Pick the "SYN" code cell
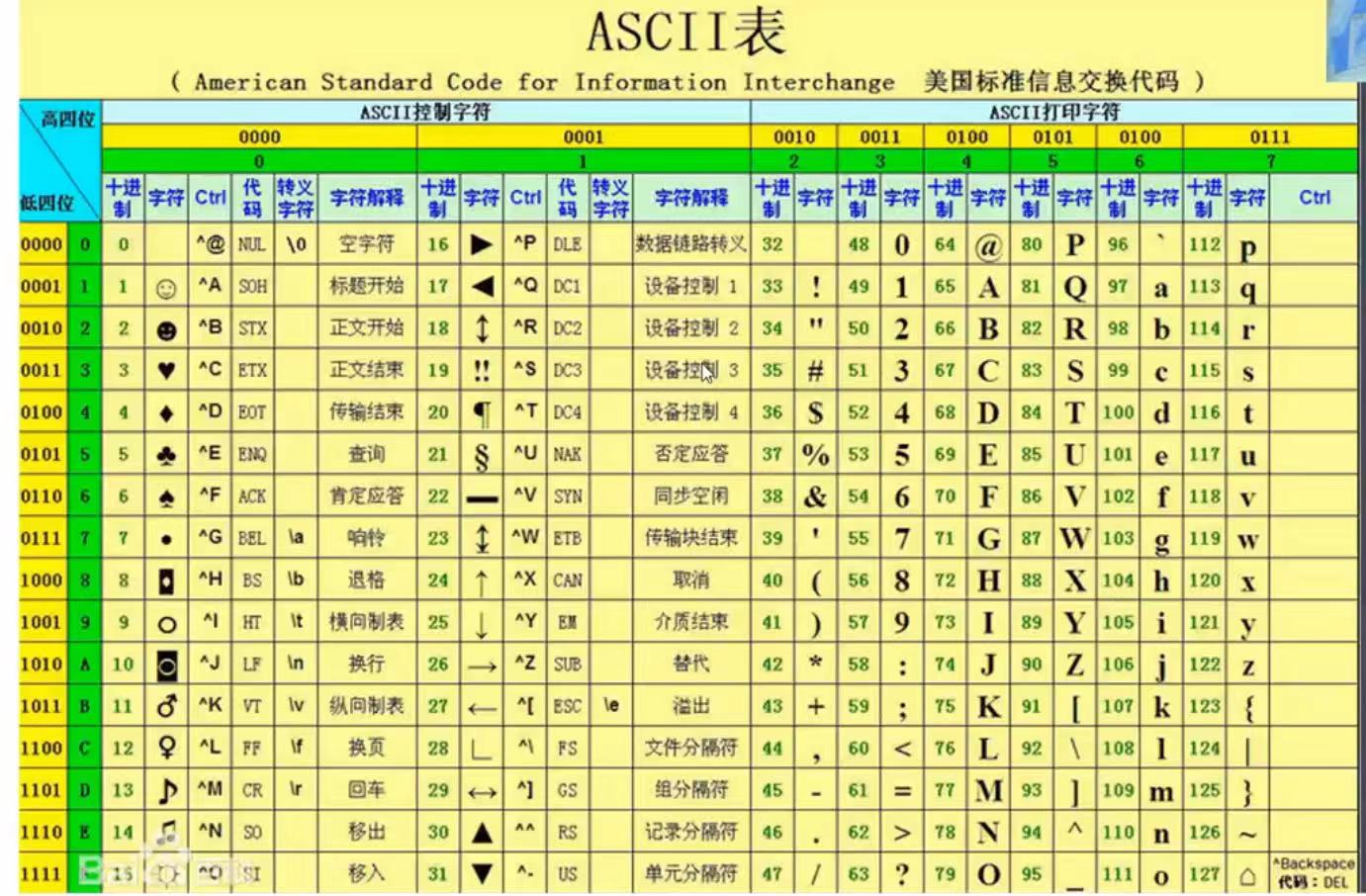Screen dimensions: 1366x896 click(x=568, y=496)
